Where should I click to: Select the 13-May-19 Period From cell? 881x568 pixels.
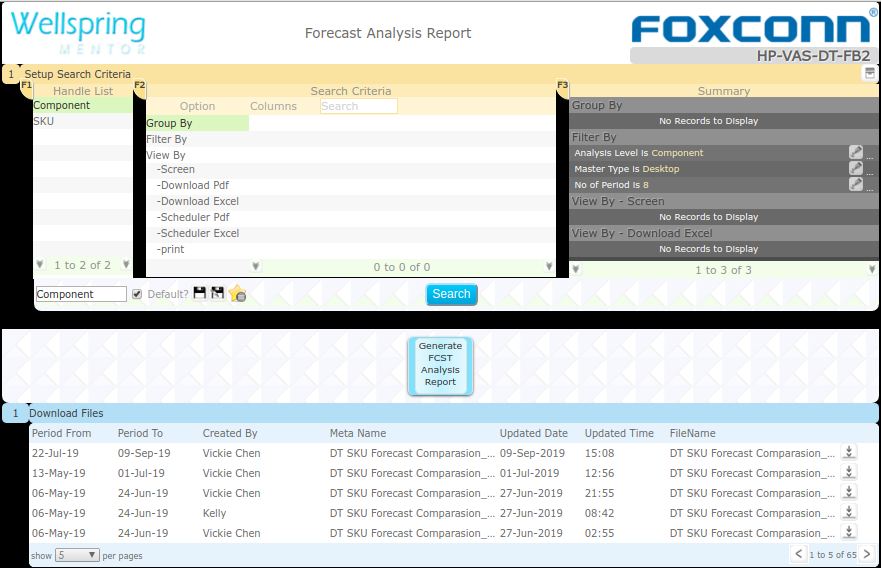click(x=58, y=473)
